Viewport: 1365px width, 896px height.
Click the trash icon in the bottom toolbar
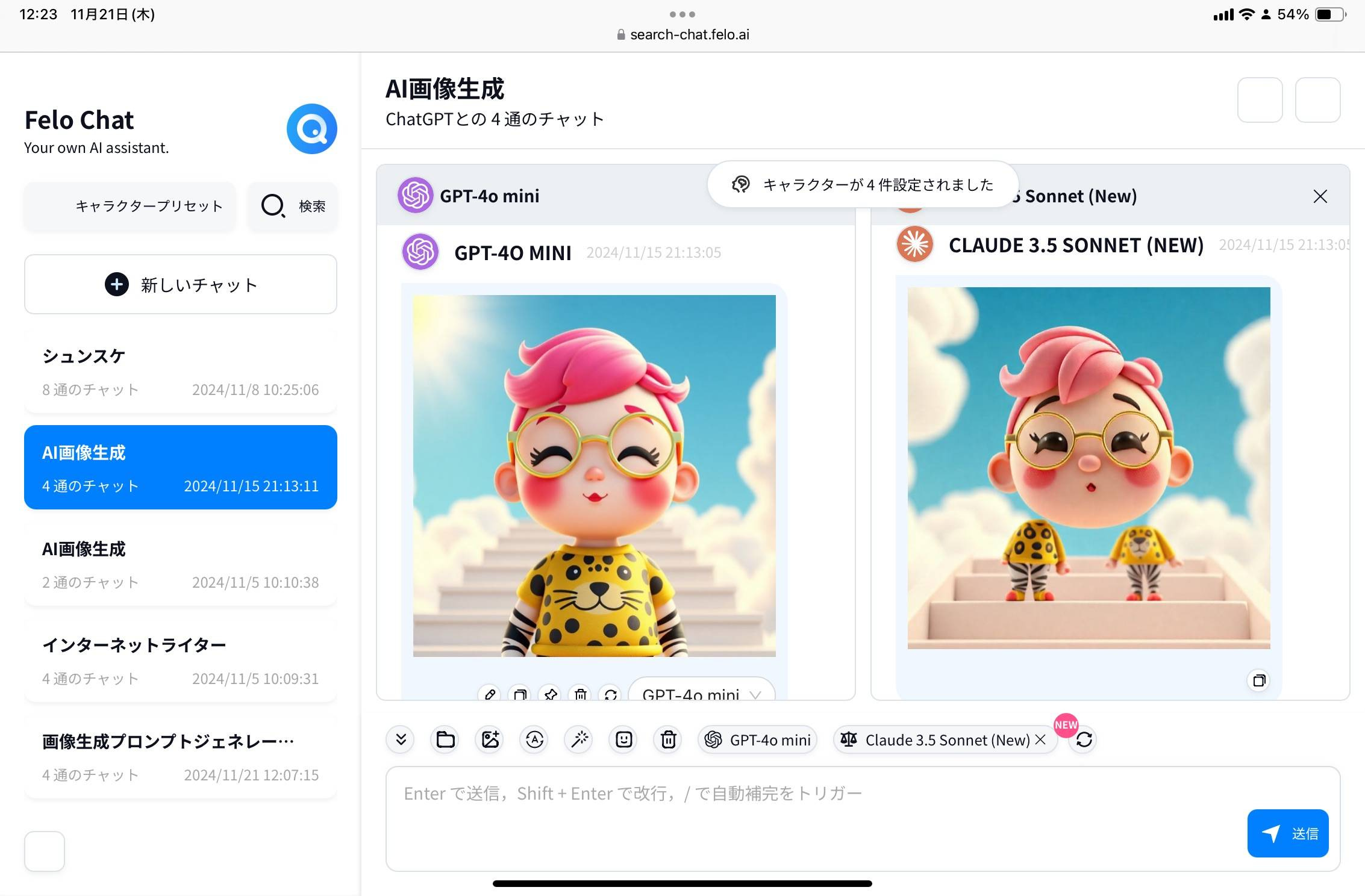(x=668, y=739)
